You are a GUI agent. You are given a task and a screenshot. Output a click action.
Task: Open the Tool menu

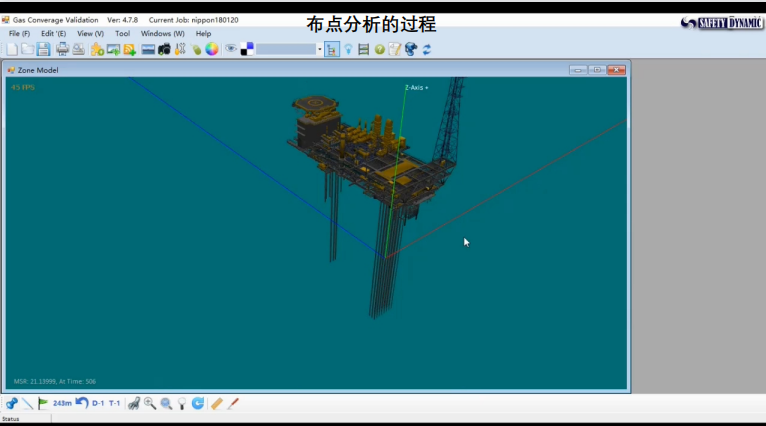tap(122, 33)
